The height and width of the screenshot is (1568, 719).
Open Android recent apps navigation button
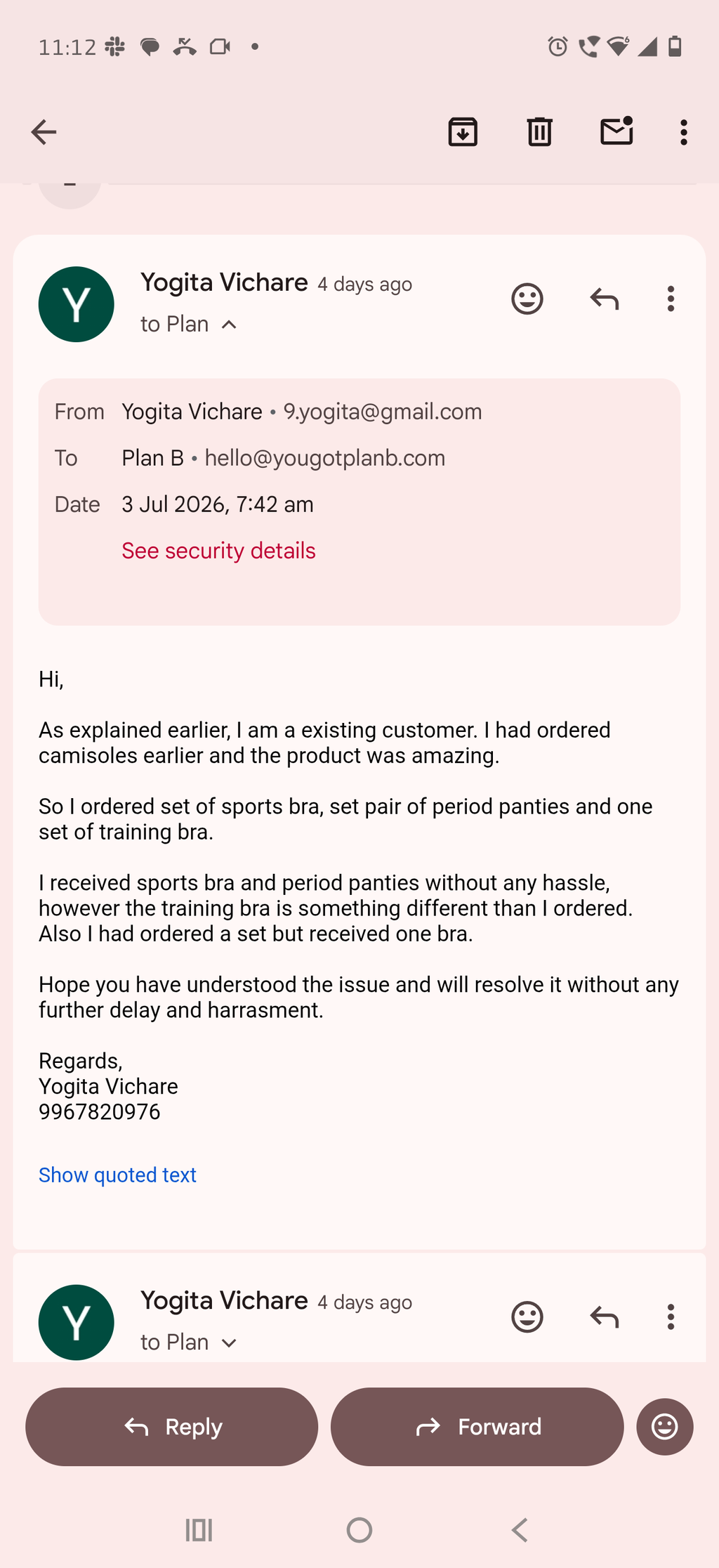[x=199, y=1530]
